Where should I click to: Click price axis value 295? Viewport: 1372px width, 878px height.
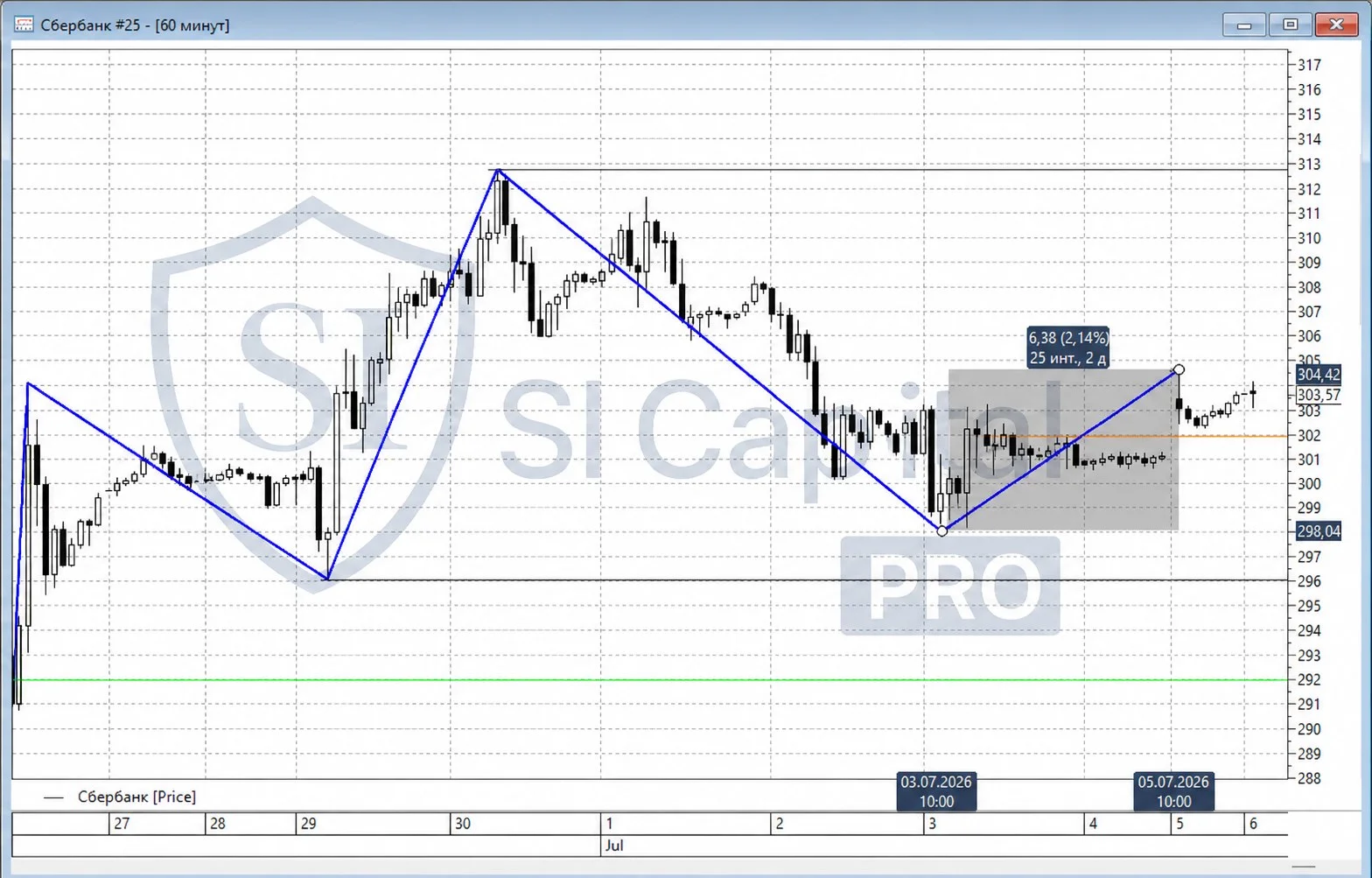[x=1309, y=606]
